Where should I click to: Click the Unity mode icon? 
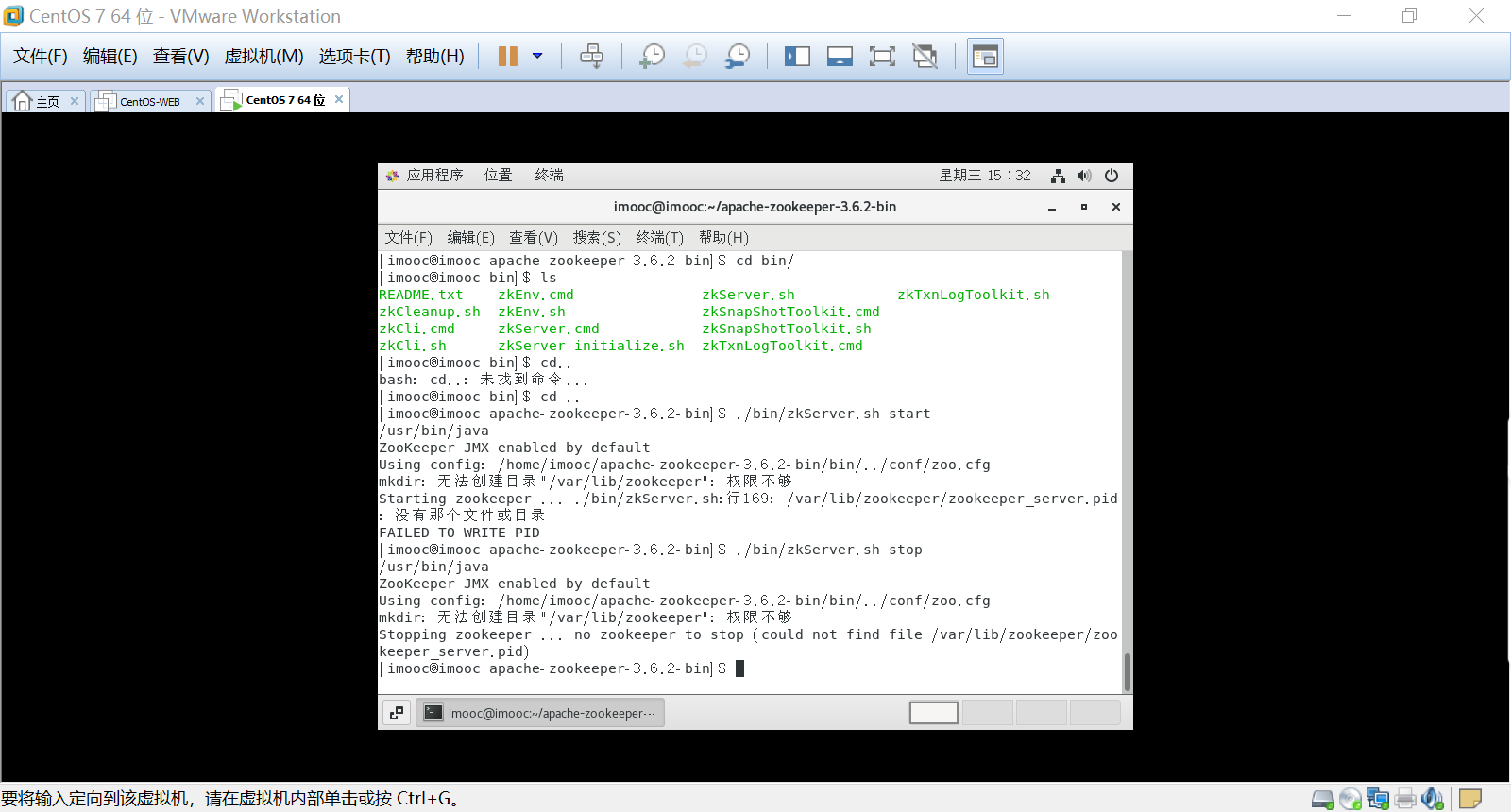pos(925,57)
